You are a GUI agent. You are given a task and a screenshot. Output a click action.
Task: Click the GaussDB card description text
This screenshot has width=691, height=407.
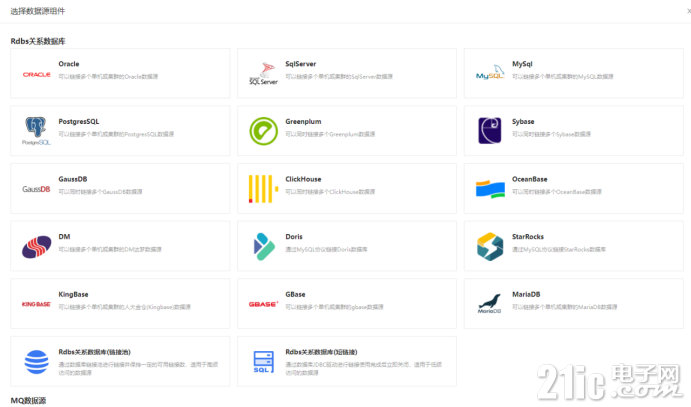[x=100, y=192]
